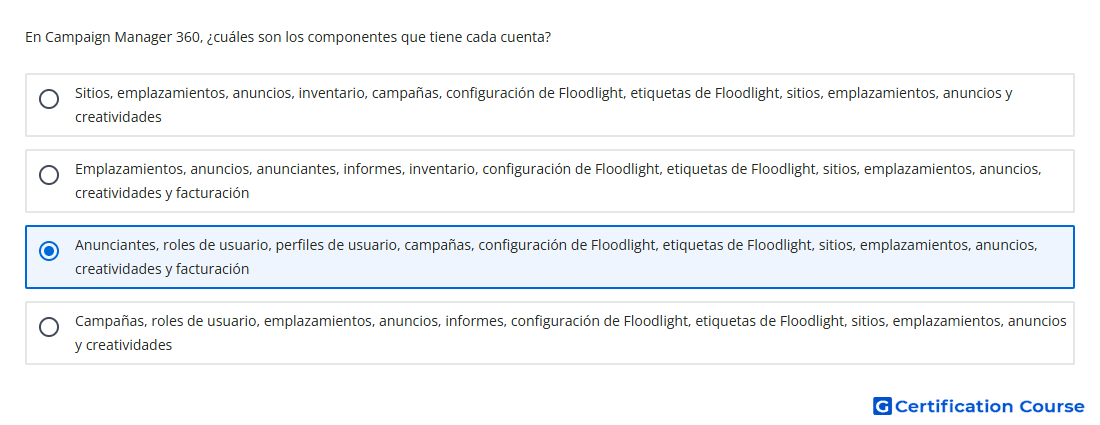
Task: Click 'creatividades y facturación' in the second option
Action: tap(162, 193)
